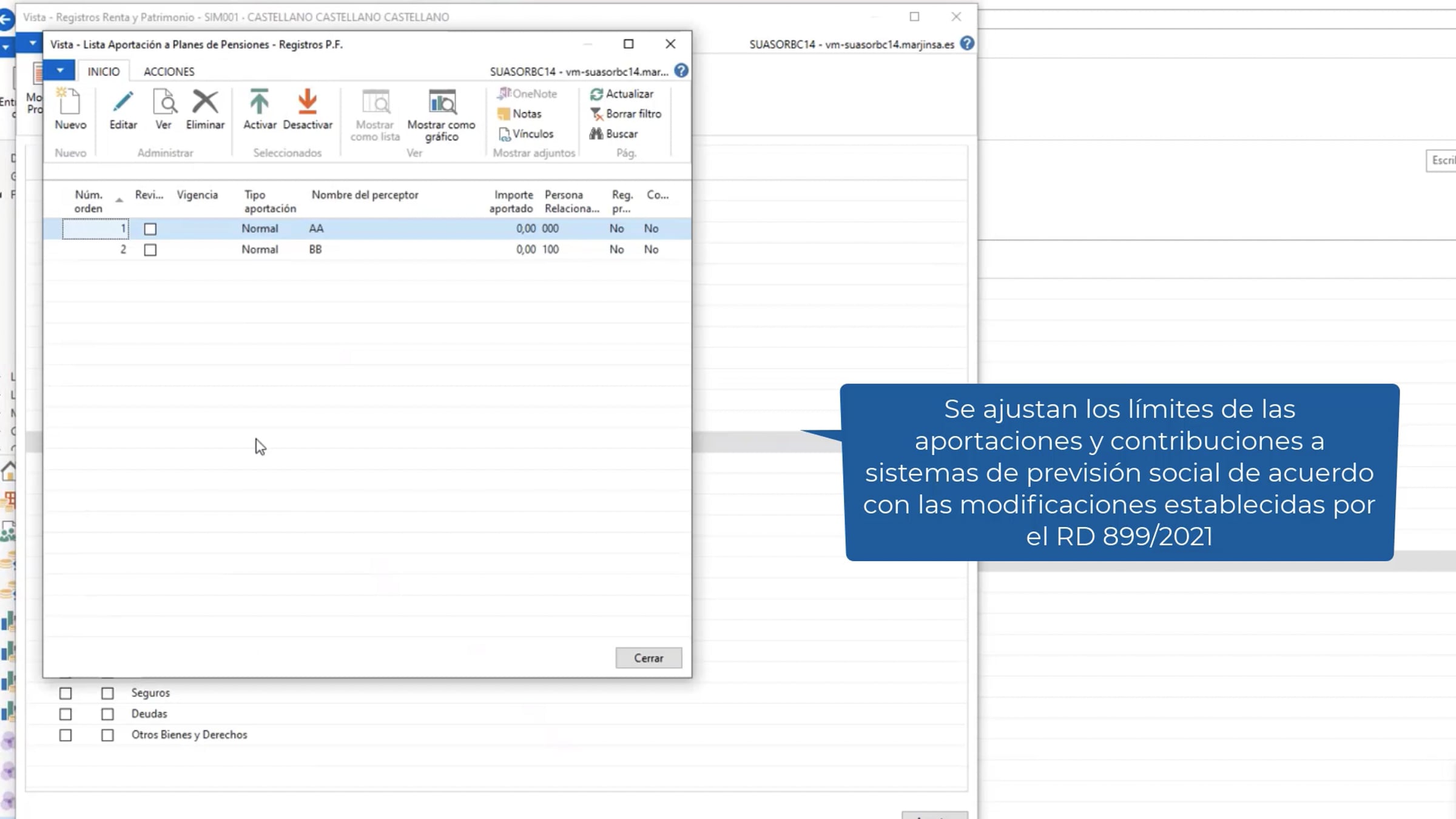
Task: Select Mostrar como lista
Action: point(375,115)
